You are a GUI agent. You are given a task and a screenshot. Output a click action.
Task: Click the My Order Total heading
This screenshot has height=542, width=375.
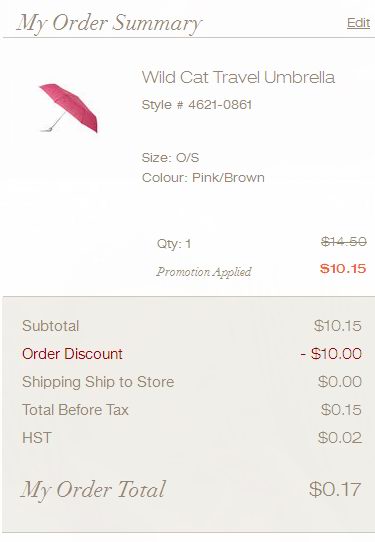point(94,490)
